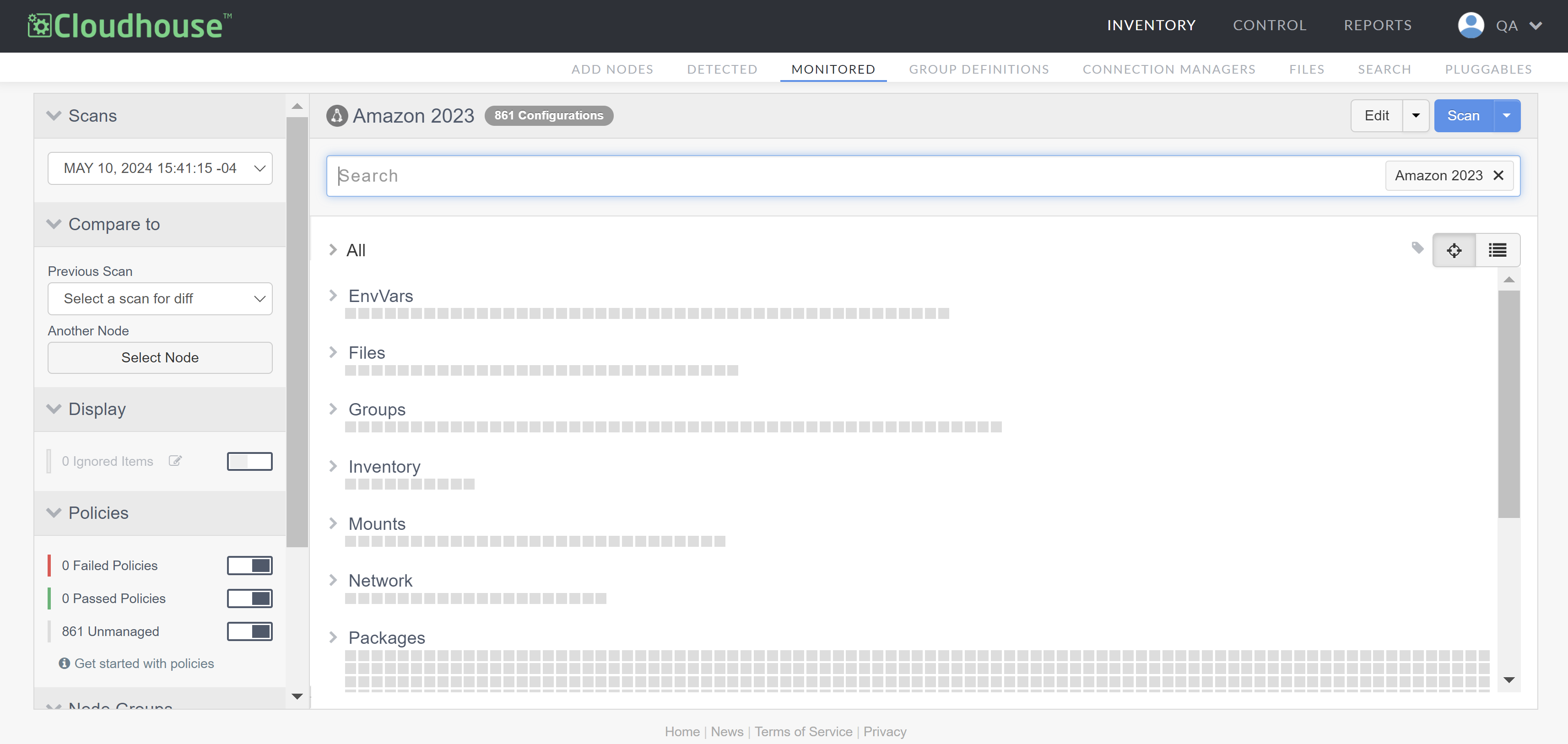Viewport: 1568px width, 744px height.
Task: Expand the Inventory category
Action: tap(333, 466)
